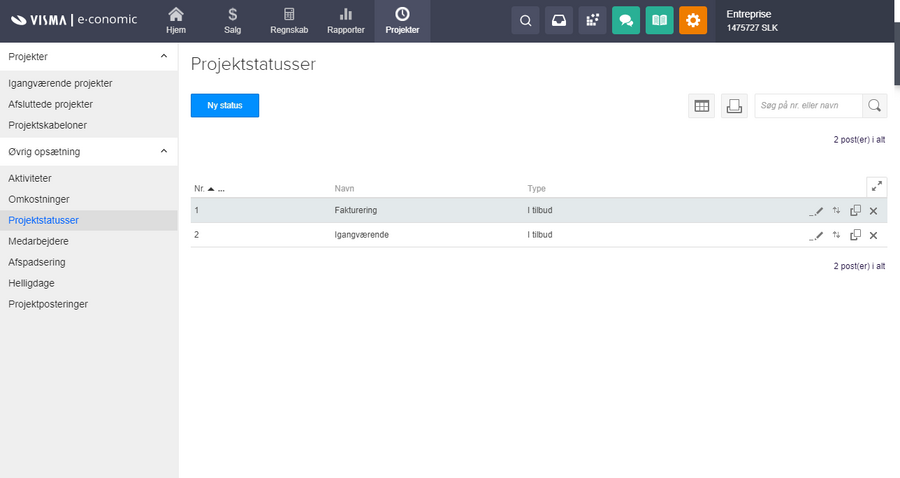Open Igangværende projekter in sidebar
Viewport: 900px width, 478px height.
[x=60, y=83]
